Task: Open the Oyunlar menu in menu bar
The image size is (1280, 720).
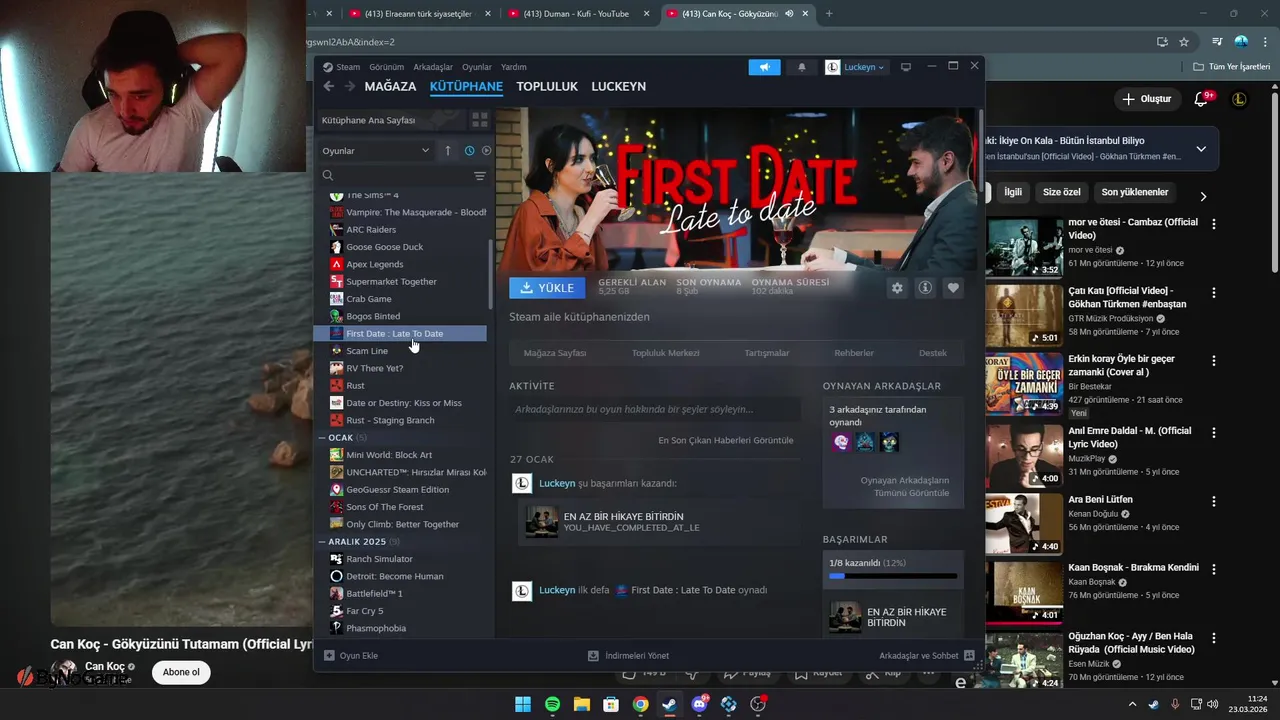Action: [477, 67]
